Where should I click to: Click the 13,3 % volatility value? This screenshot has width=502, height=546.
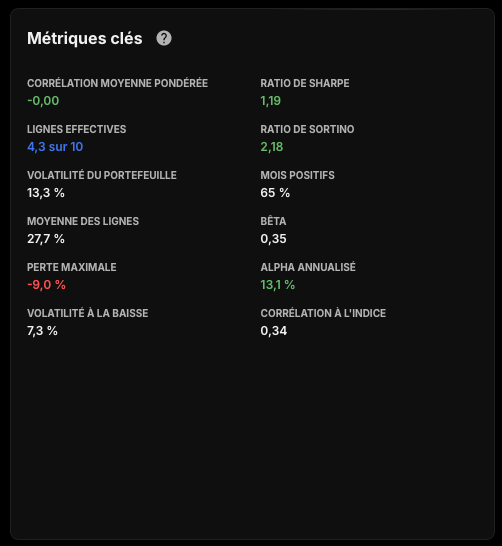point(46,193)
